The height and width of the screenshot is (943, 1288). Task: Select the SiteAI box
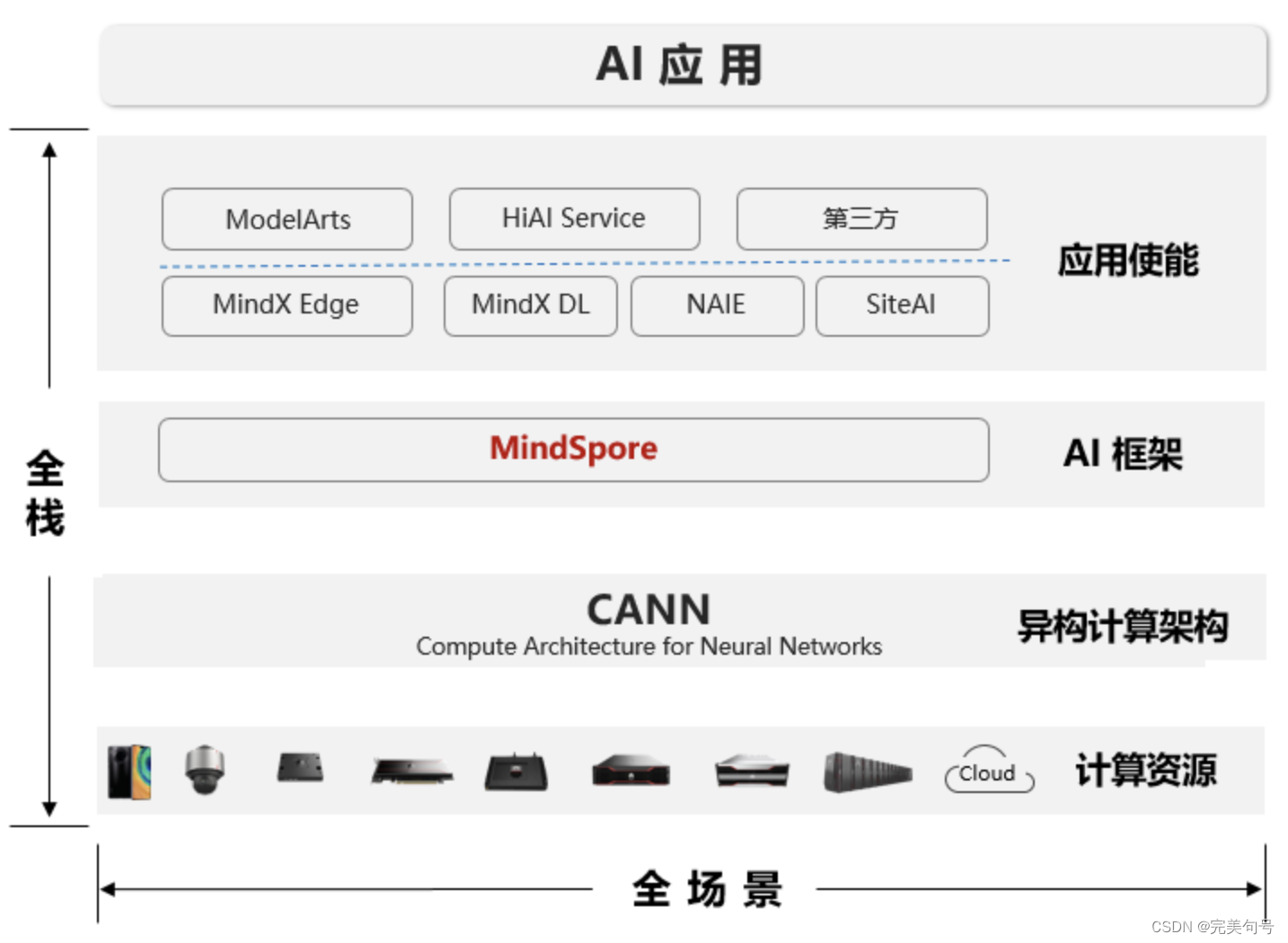903,306
